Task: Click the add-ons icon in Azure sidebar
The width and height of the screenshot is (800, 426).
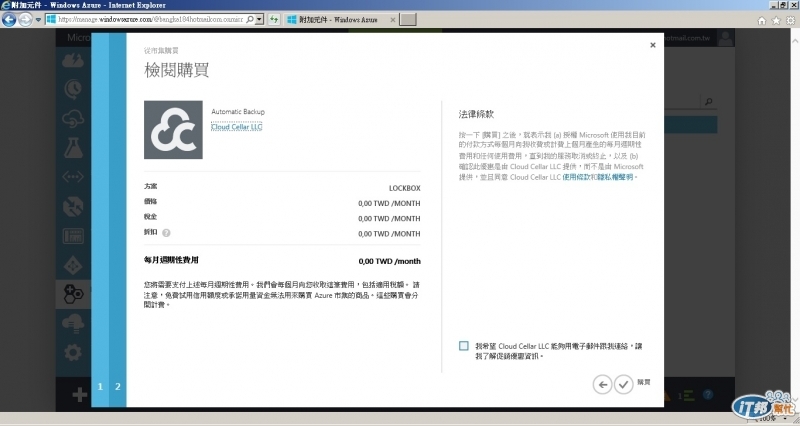Action: tap(73, 294)
